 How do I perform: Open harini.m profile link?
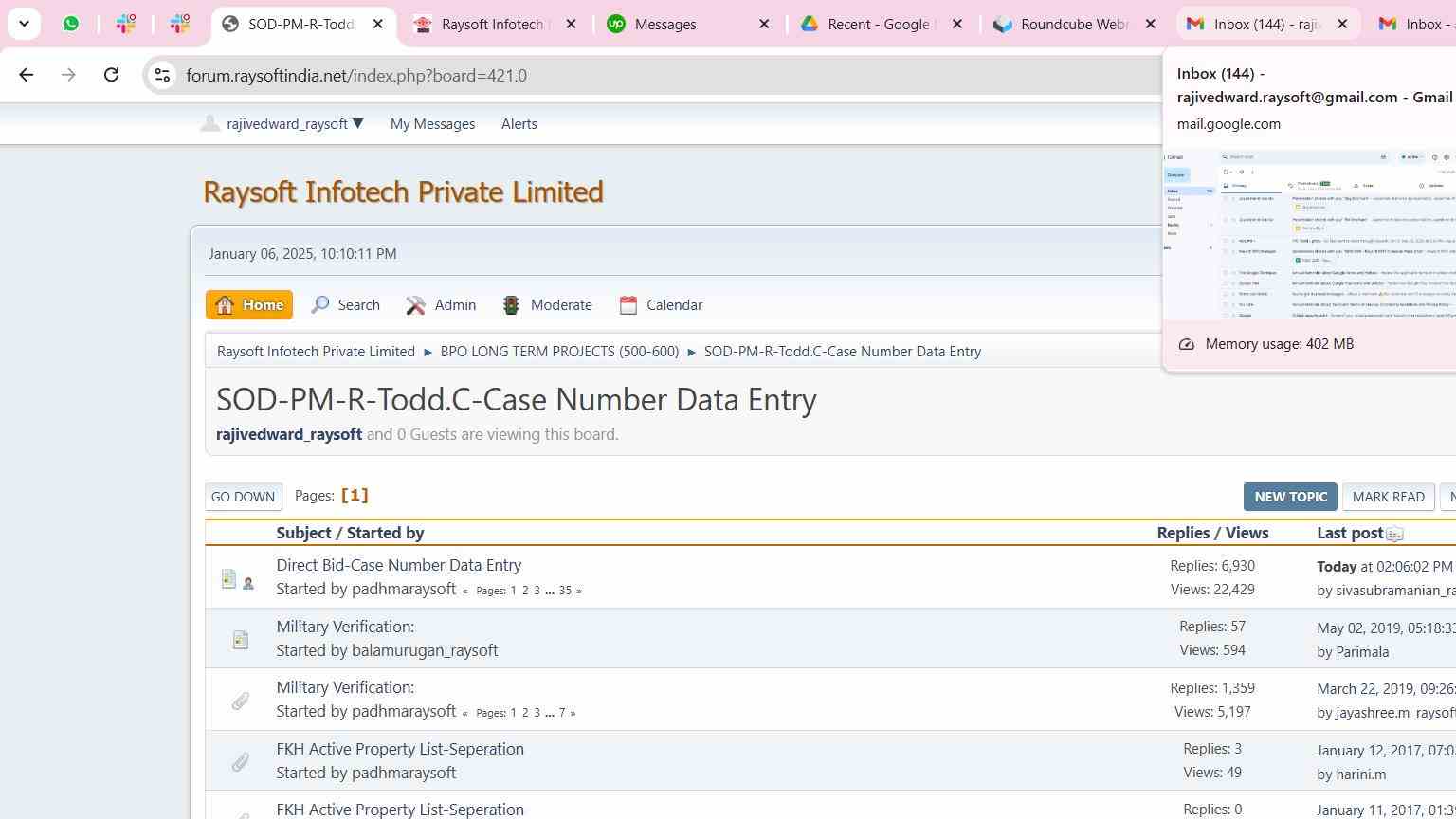pos(1360,774)
